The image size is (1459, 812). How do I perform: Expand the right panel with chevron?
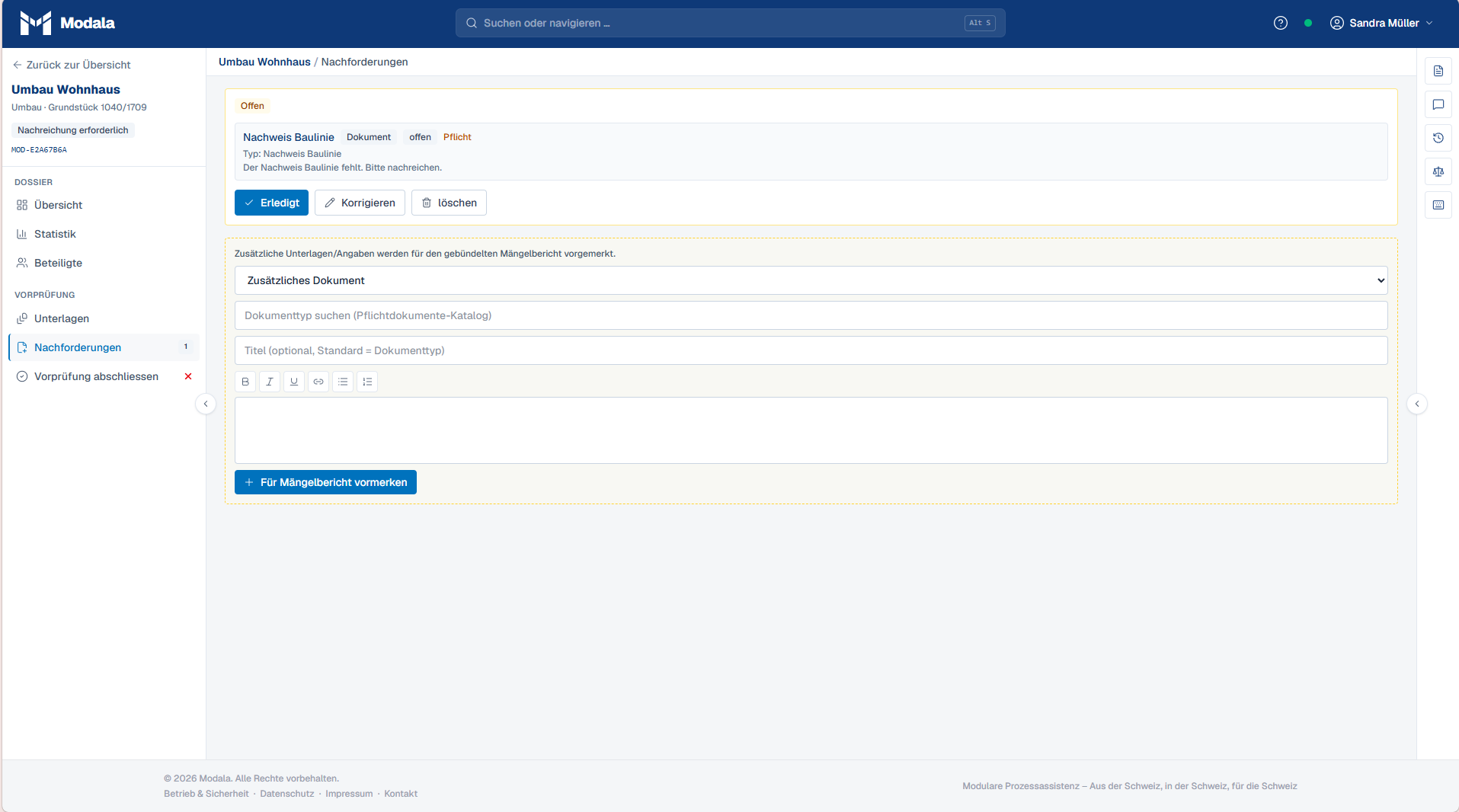tap(1416, 404)
